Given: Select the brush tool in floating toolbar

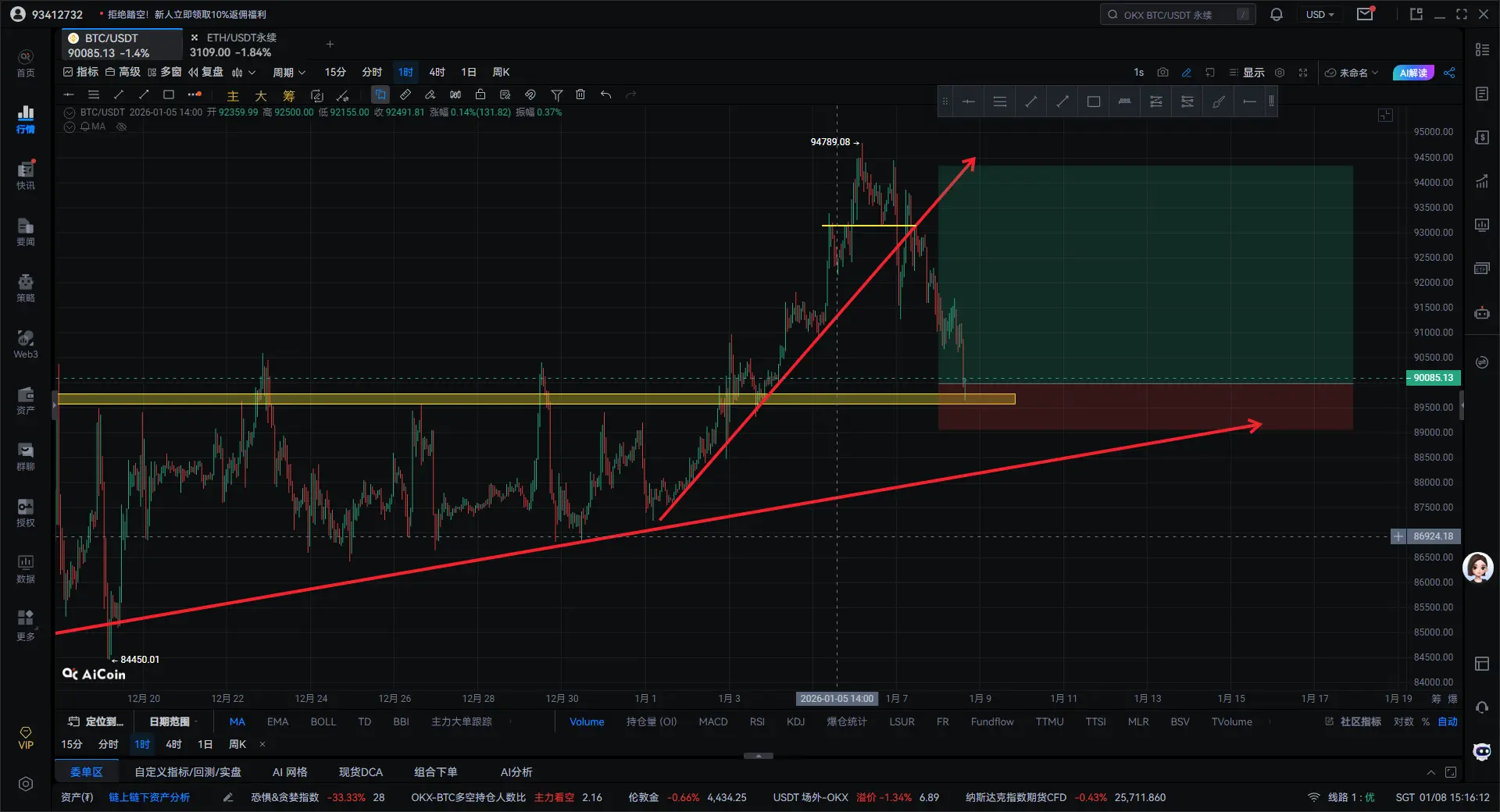Looking at the screenshot, I should [x=1219, y=101].
